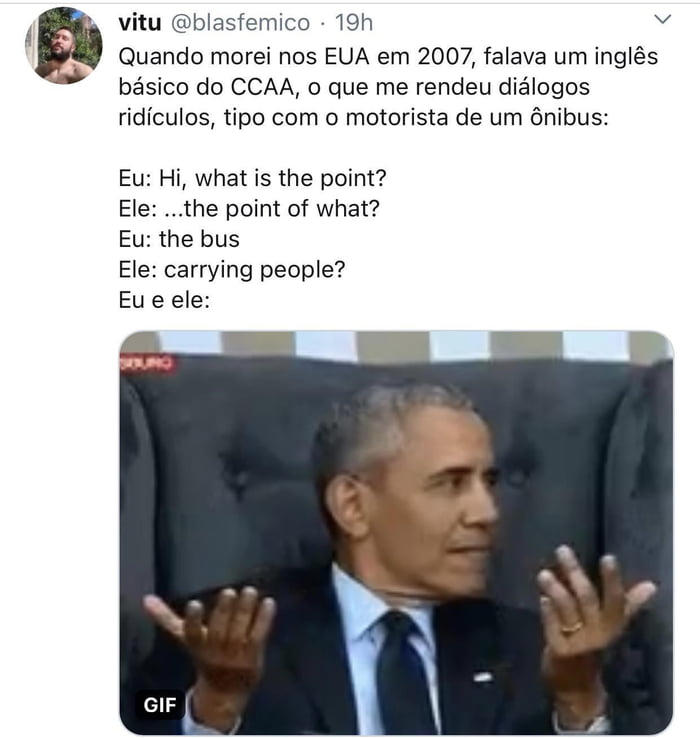Click the word CCAA in the tweet
The image size is (700, 738).
264,87
